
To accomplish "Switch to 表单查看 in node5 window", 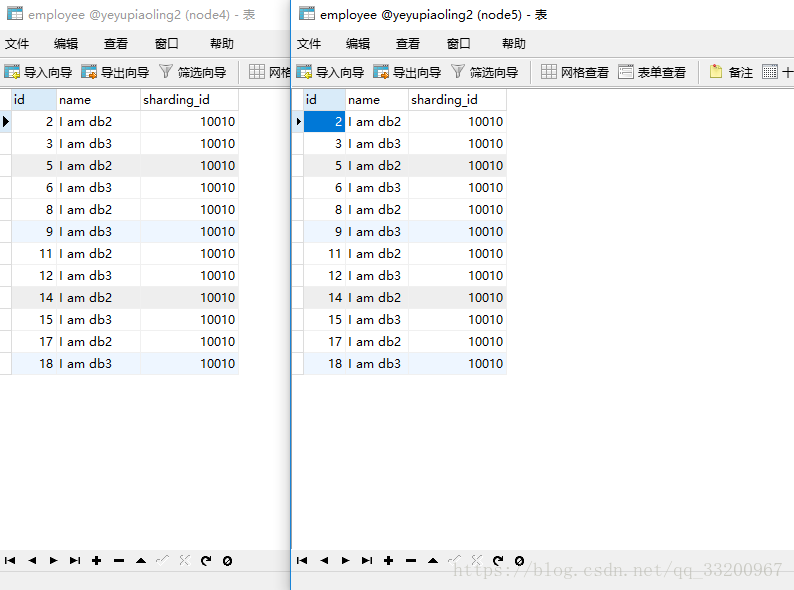I will (652, 72).
